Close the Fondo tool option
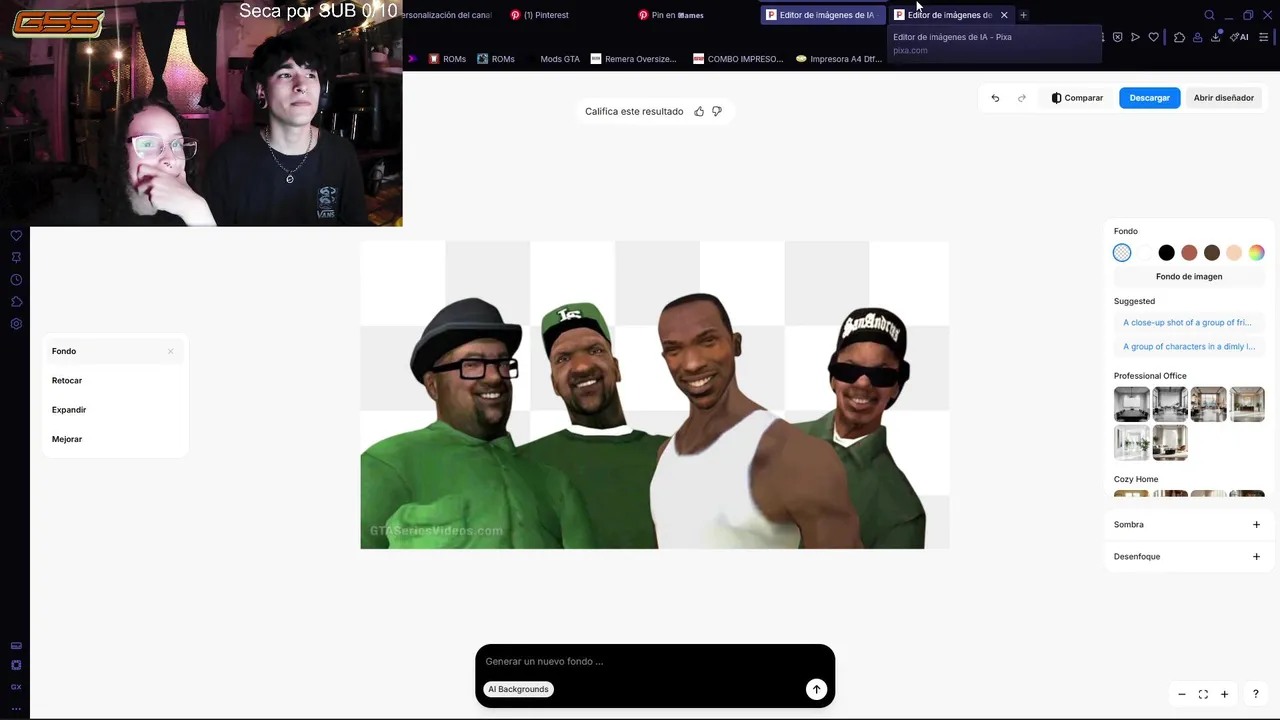 170,351
